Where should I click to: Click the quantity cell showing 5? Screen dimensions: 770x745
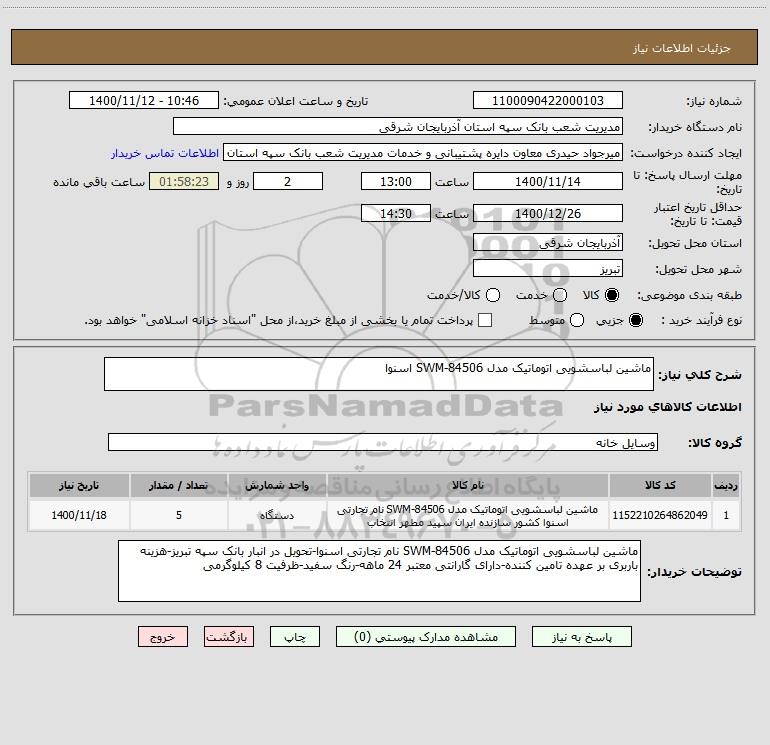pos(179,515)
